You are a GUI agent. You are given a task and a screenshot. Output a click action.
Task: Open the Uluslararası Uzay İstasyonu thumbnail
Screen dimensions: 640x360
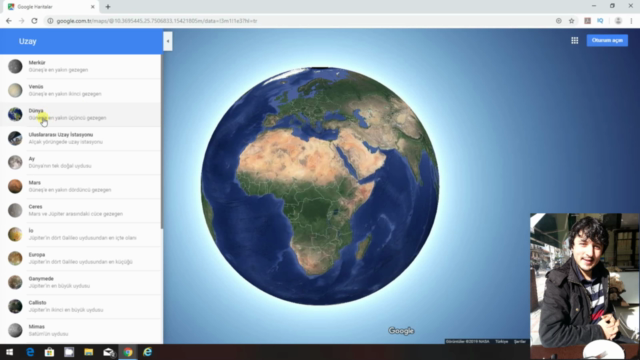15,138
